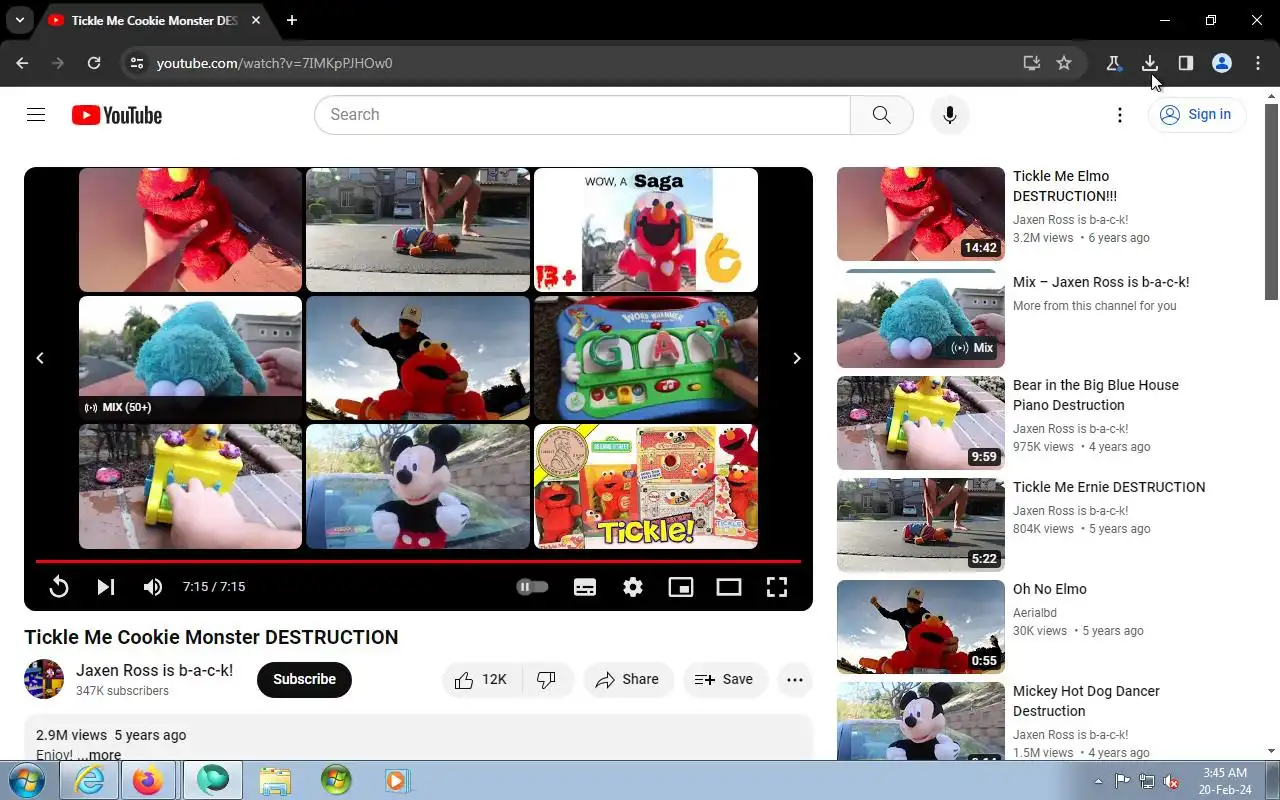This screenshot has height=800, width=1280.
Task: Subscribe to the channel
Action: [304, 679]
